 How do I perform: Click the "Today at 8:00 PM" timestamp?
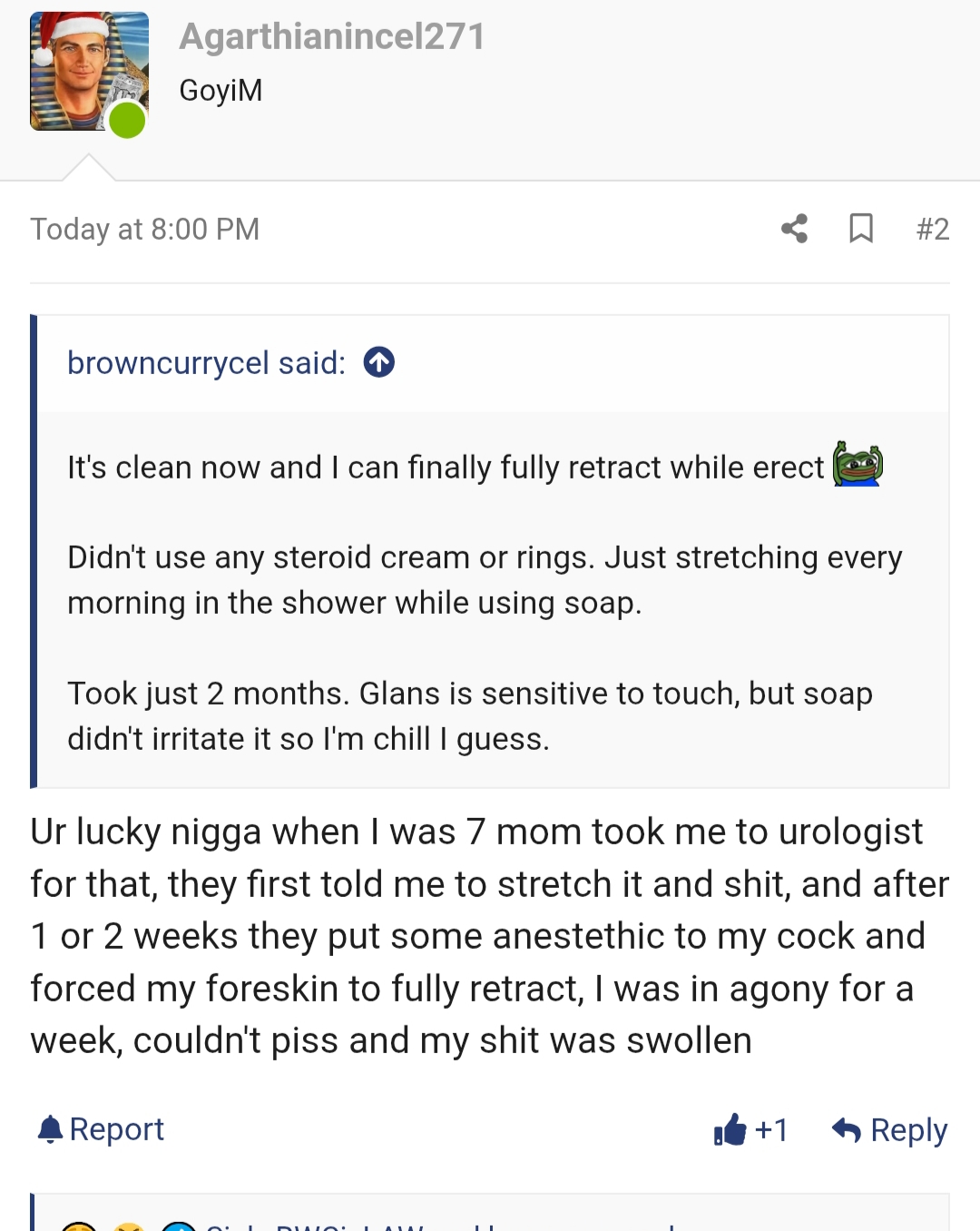(145, 229)
